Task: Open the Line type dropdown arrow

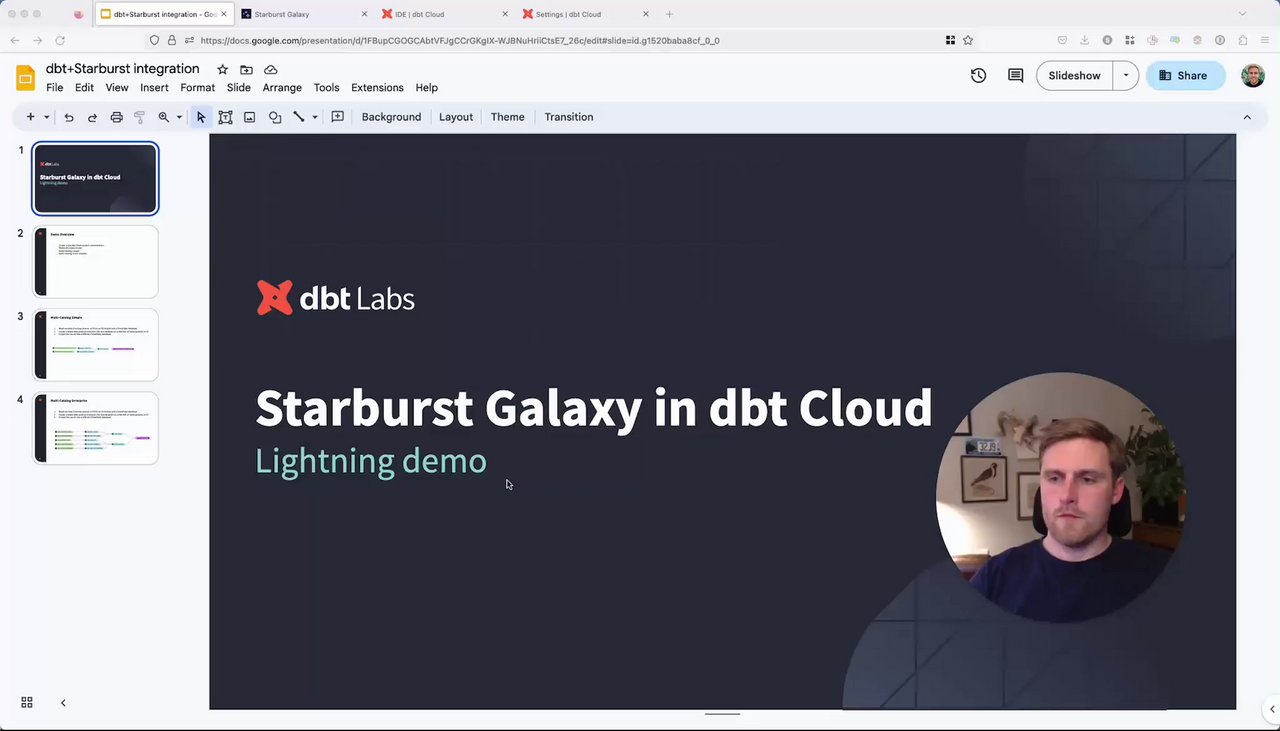Action: pyautogui.click(x=315, y=117)
